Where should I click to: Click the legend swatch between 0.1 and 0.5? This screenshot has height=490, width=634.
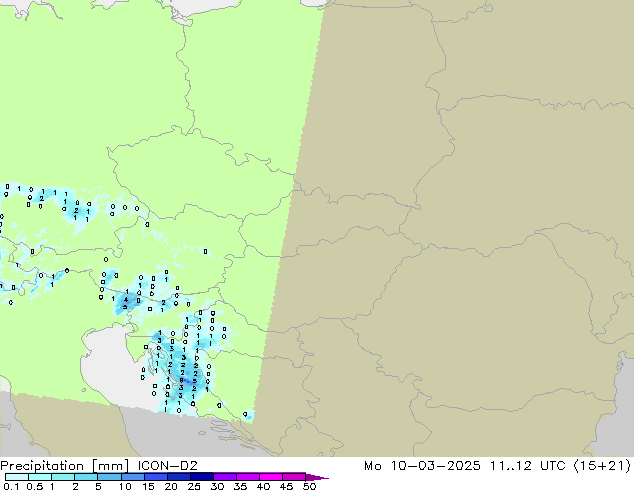[17, 477]
